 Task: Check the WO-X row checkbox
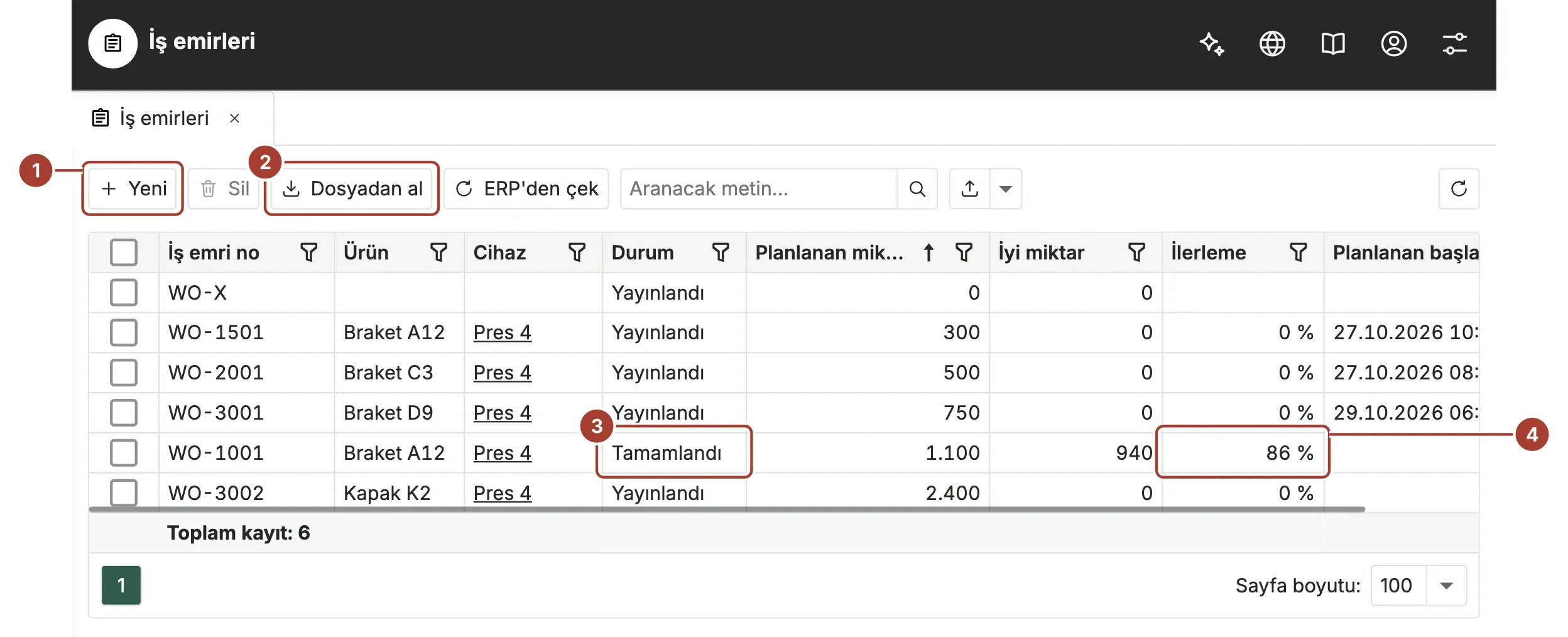[x=124, y=293]
